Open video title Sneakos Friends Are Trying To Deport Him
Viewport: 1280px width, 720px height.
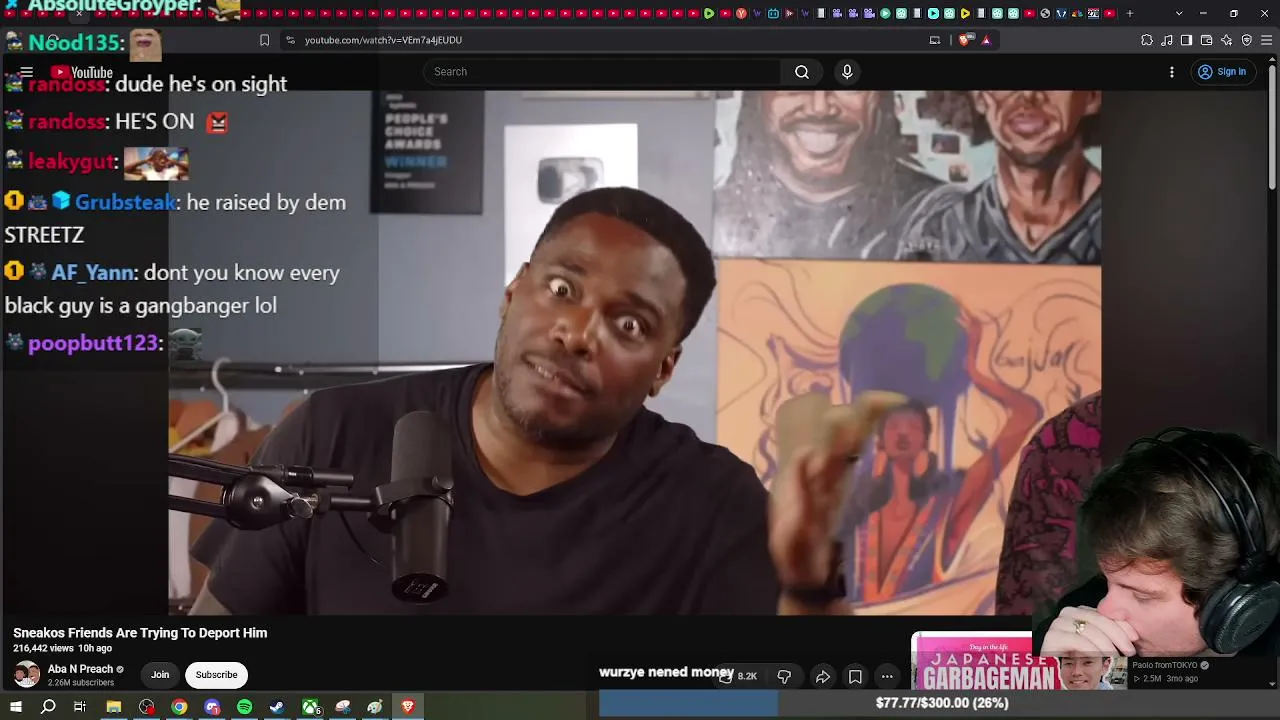tap(140, 633)
